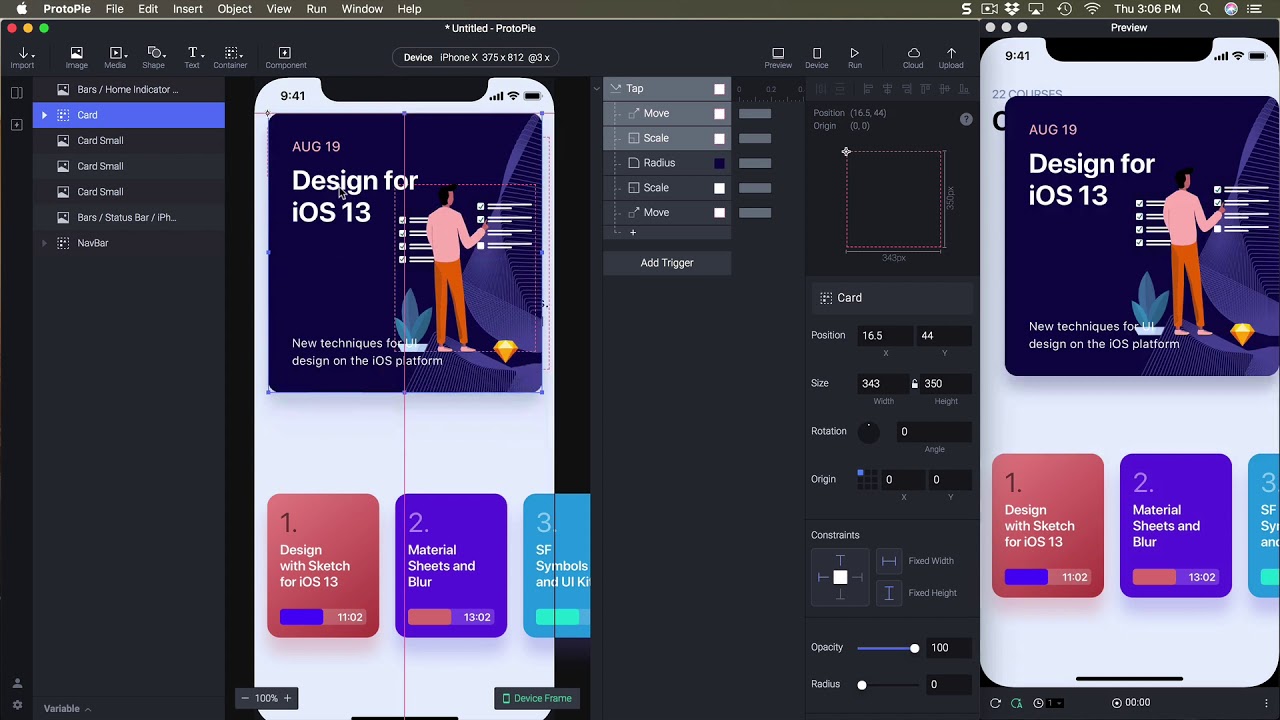Image resolution: width=1280 pixels, height=720 pixels.
Task: Click the Component toolbar icon
Action: (285, 58)
